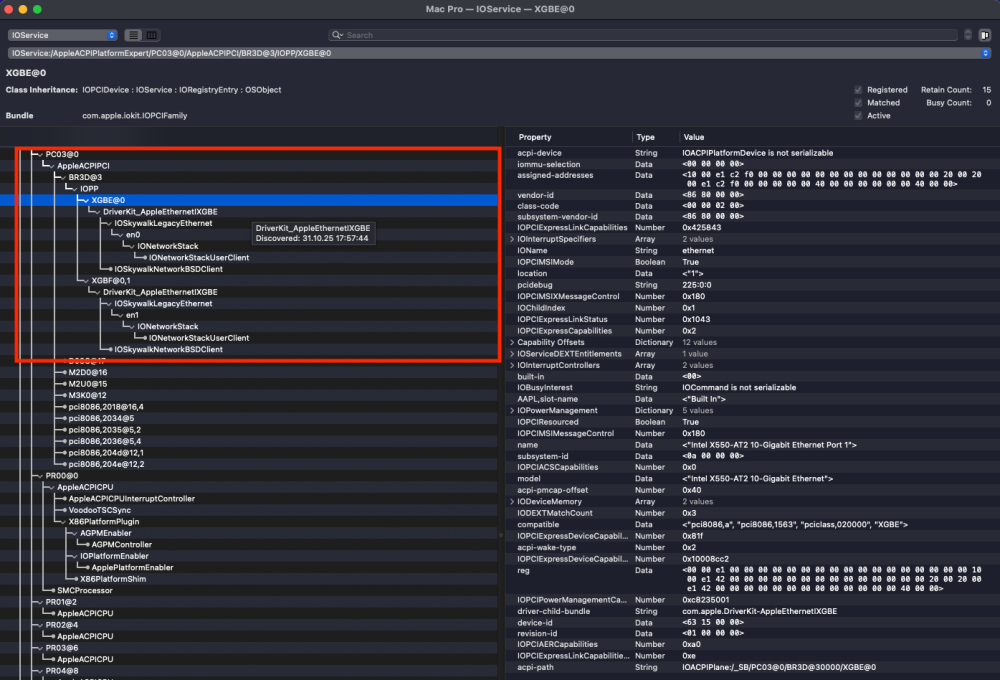
Task: Select the IOPP tree entry
Action: point(89,189)
